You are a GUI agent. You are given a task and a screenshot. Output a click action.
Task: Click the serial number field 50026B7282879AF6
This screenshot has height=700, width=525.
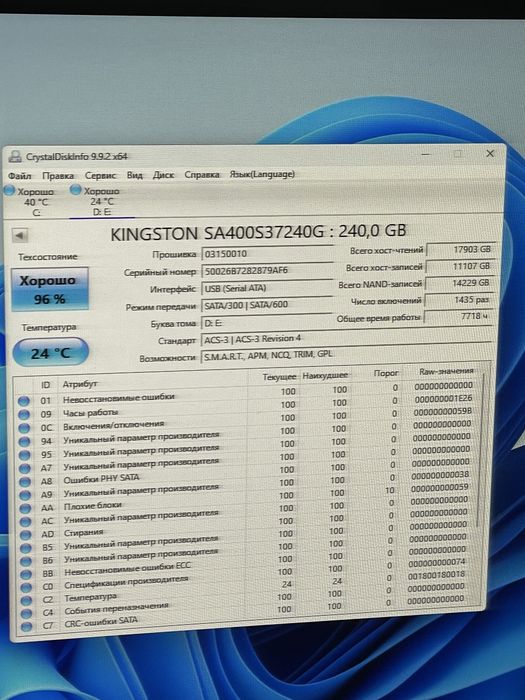click(x=267, y=271)
